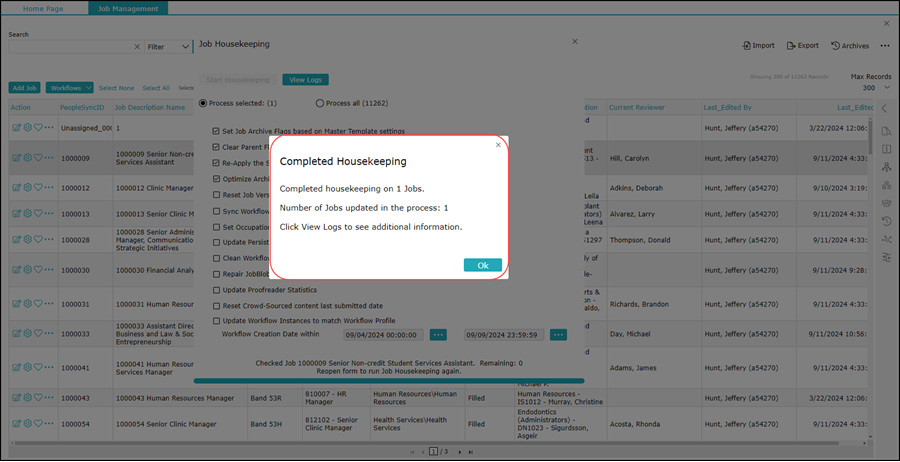Click edit icon for job 1000012 row
The width and height of the screenshot is (900, 462).
(x=16, y=186)
